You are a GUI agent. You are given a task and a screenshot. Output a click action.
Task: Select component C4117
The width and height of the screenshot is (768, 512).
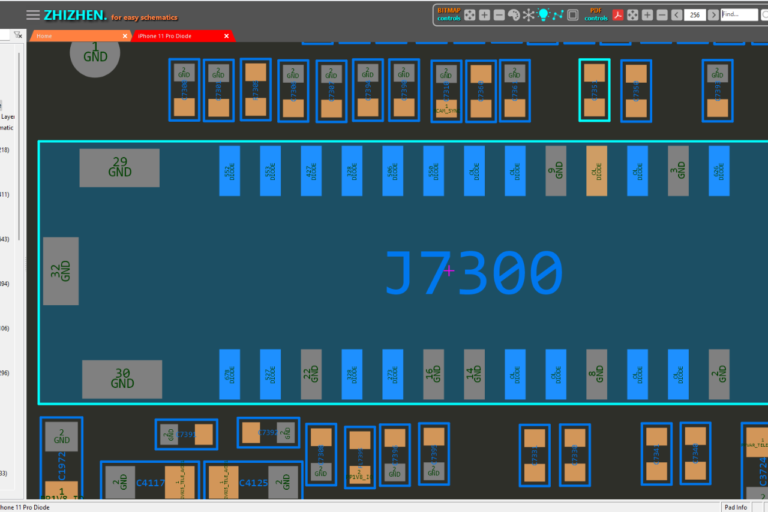pyautogui.click(x=150, y=482)
